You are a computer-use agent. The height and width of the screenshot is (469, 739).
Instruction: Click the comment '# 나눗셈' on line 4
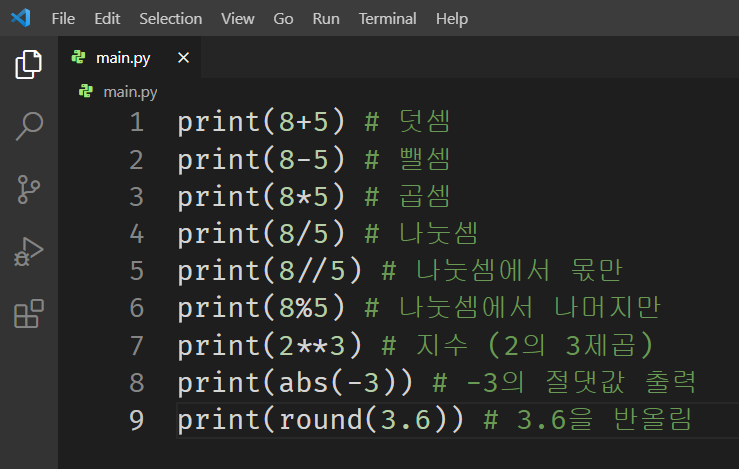click(421, 234)
